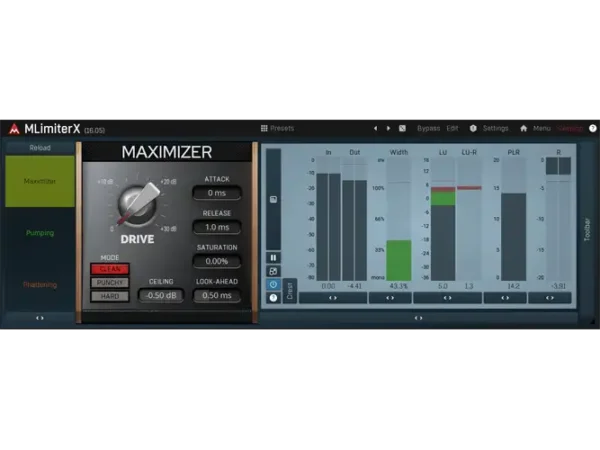Click the red Sleeping label
This screenshot has height=450, width=600.
(570, 129)
